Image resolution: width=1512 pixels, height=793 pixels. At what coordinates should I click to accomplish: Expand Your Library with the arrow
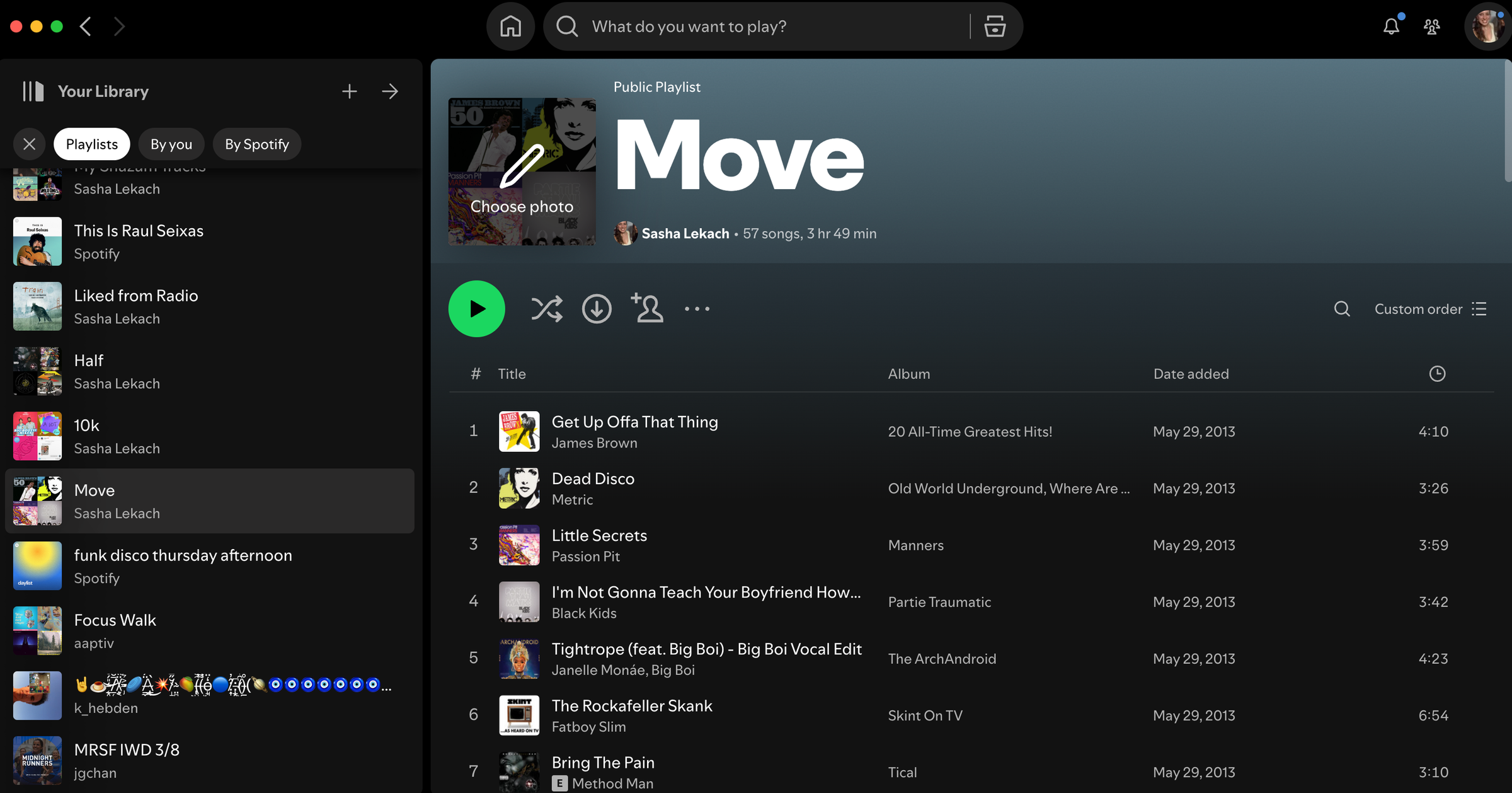point(390,91)
